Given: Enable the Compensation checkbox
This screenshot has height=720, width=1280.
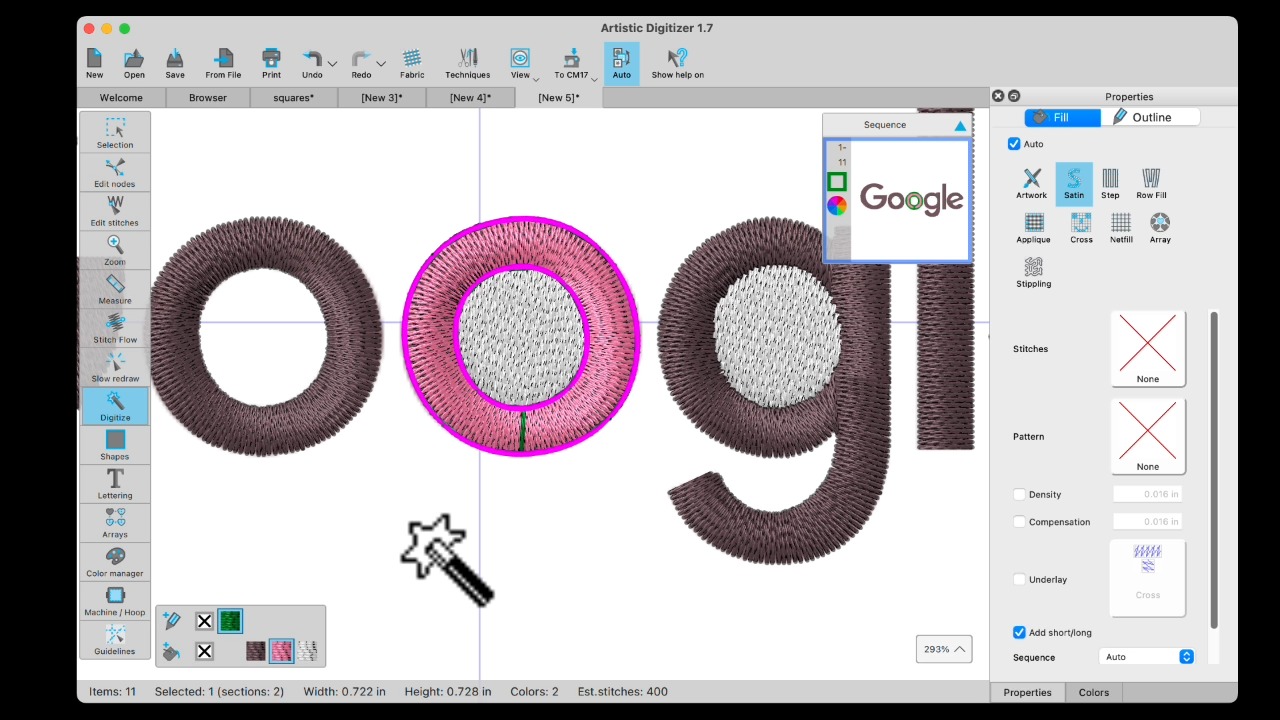Looking at the screenshot, I should pyautogui.click(x=1019, y=521).
